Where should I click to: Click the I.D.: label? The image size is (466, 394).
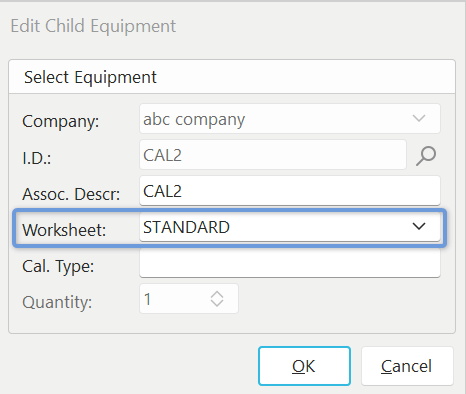coord(37,158)
